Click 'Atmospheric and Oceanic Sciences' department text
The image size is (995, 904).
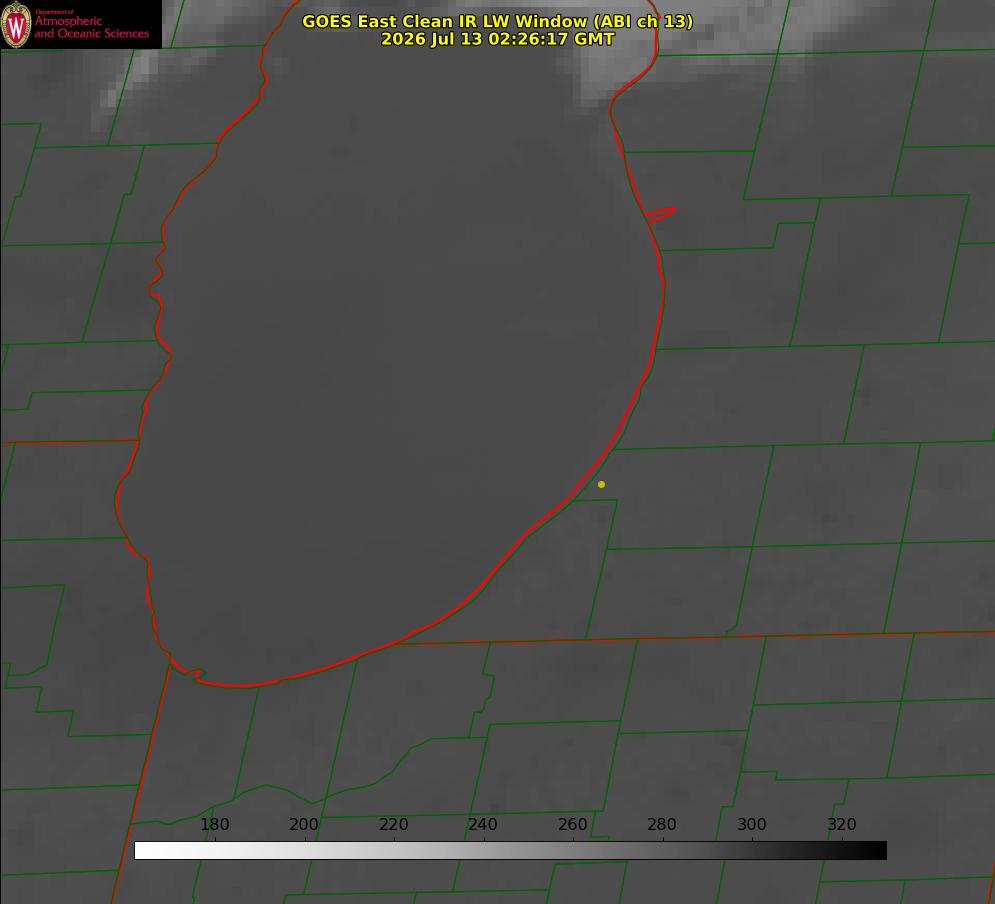coord(92,27)
